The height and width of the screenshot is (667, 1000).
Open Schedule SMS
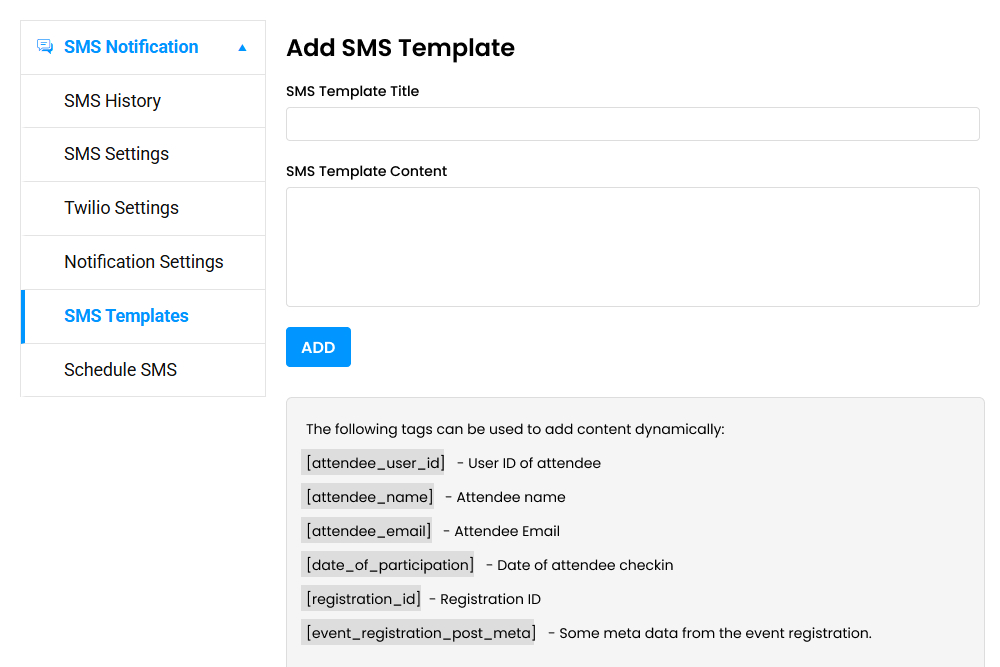(120, 370)
